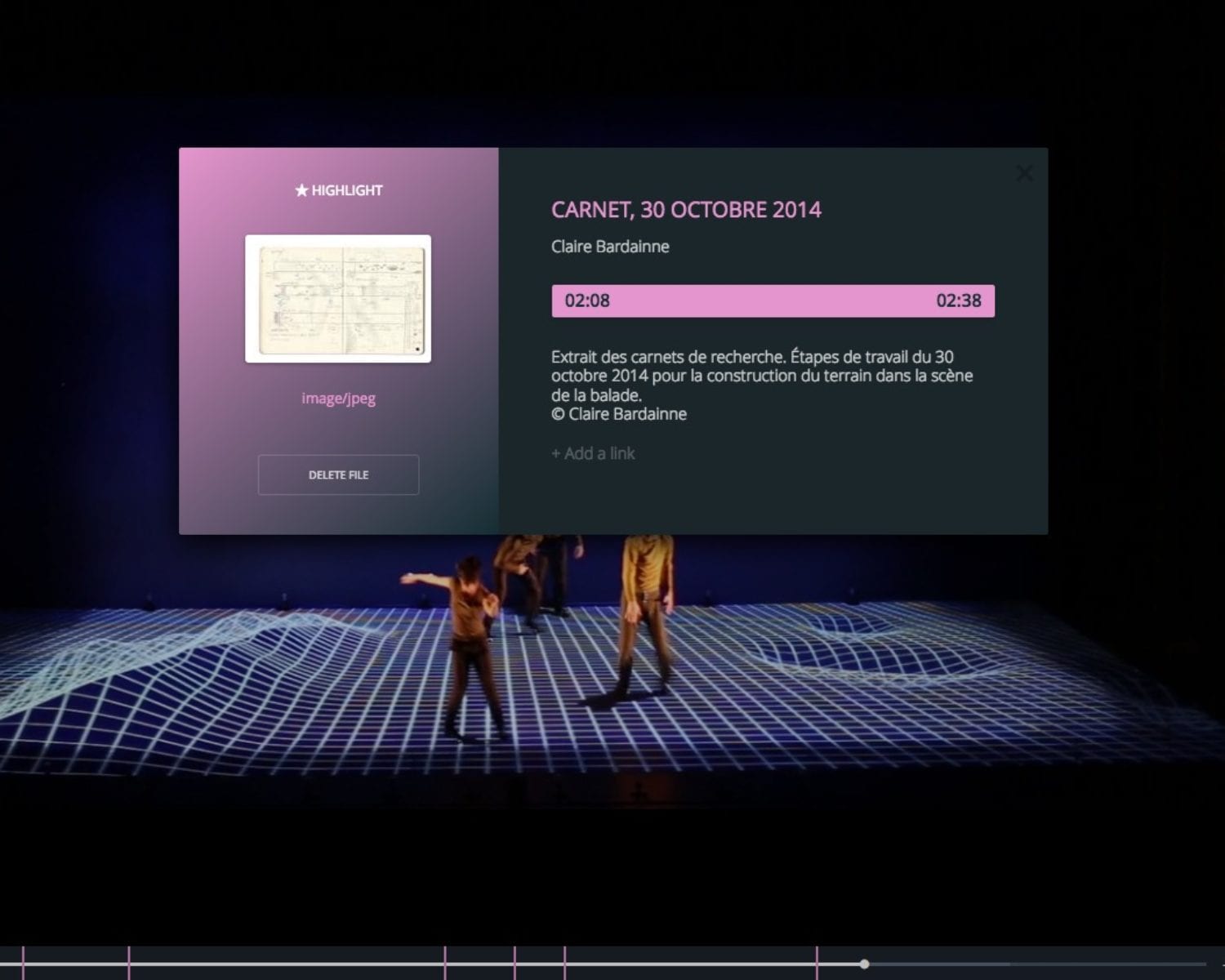Edit the title 'Carnet, 30 octobre 2014'
This screenshot has width=1225, height=980.
[686, 210]
